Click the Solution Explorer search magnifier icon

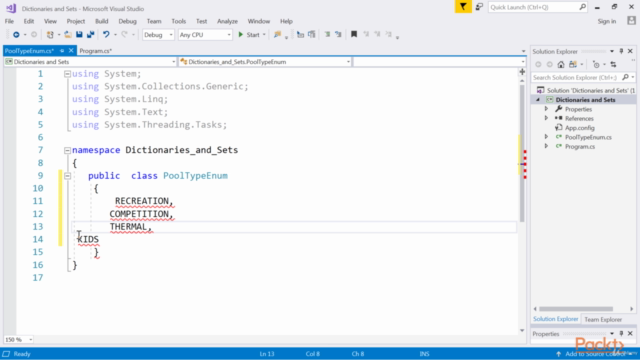tap(625, 77)
